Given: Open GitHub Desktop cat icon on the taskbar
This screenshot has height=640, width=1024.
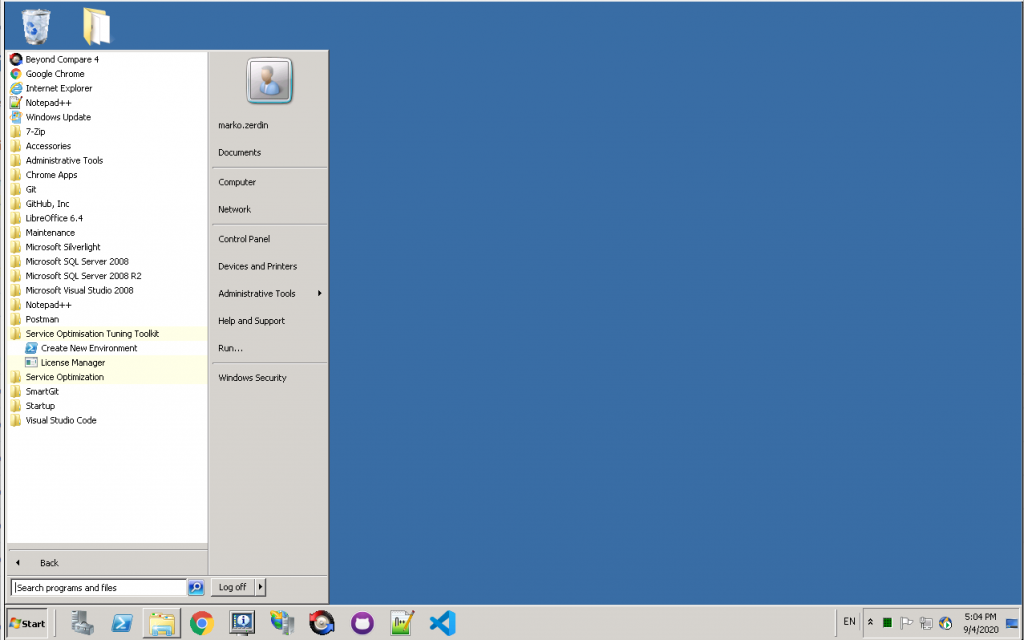Looking at the screenshot, I should click(362, 623).
